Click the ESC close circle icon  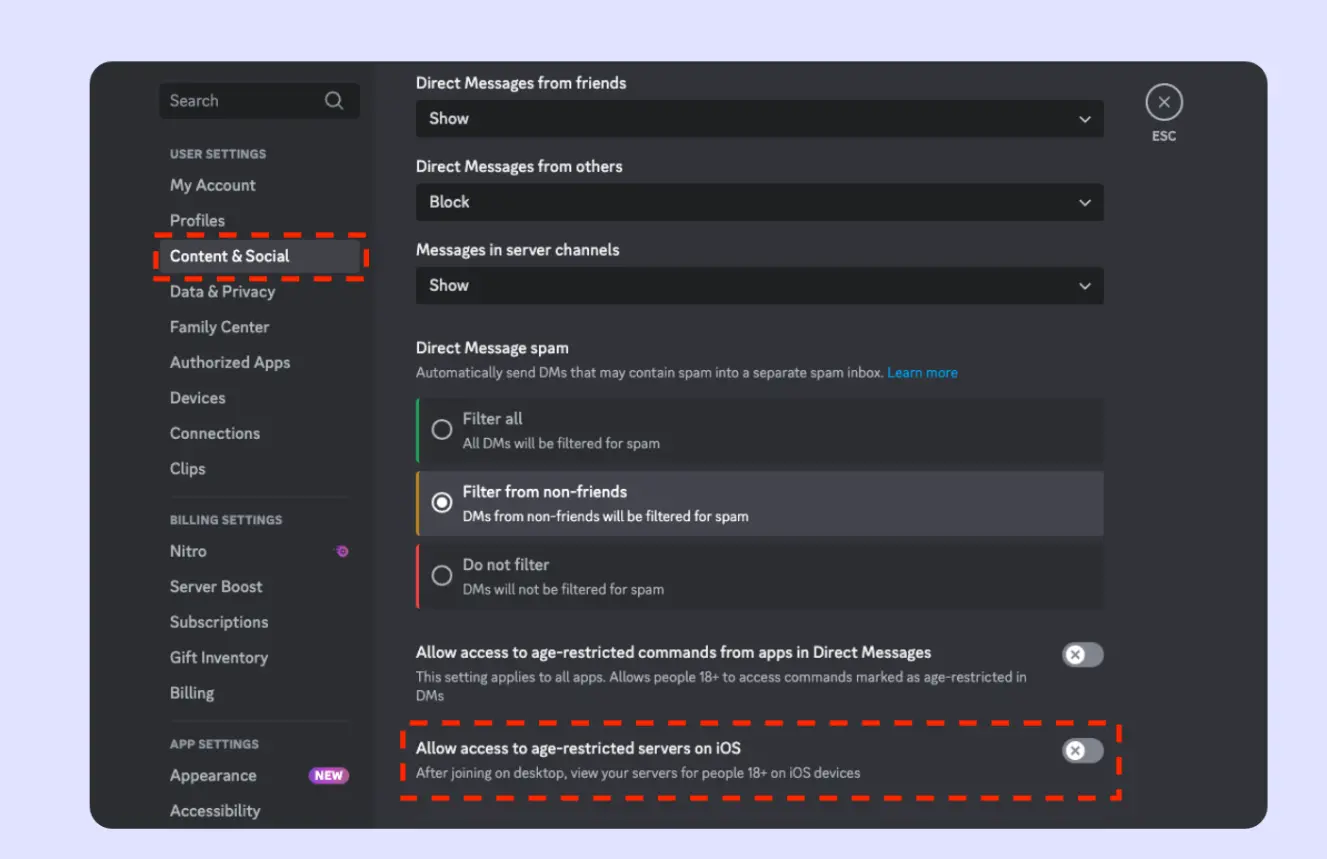coord(1164,102)
